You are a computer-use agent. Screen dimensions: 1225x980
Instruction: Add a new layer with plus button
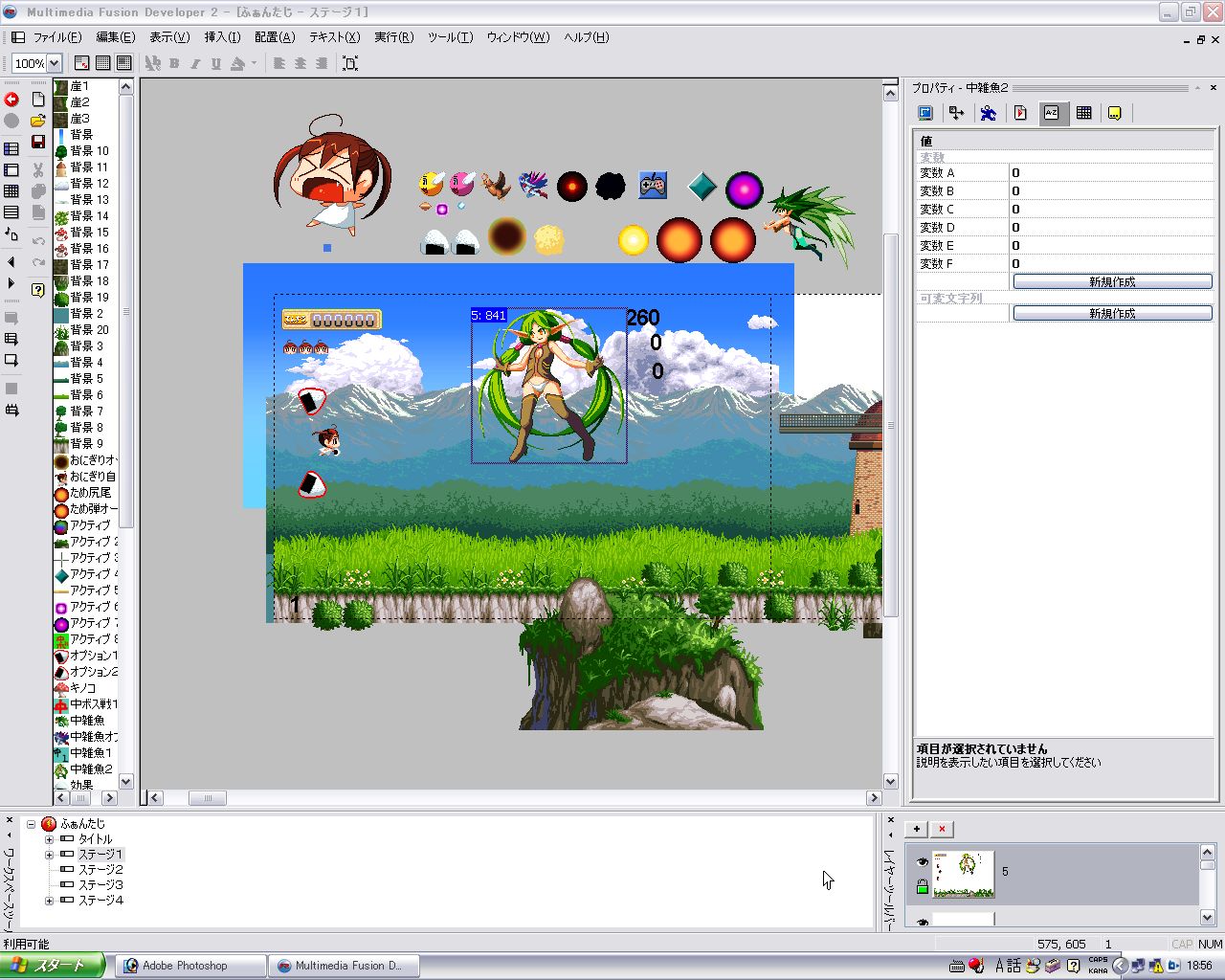[917, 830]
